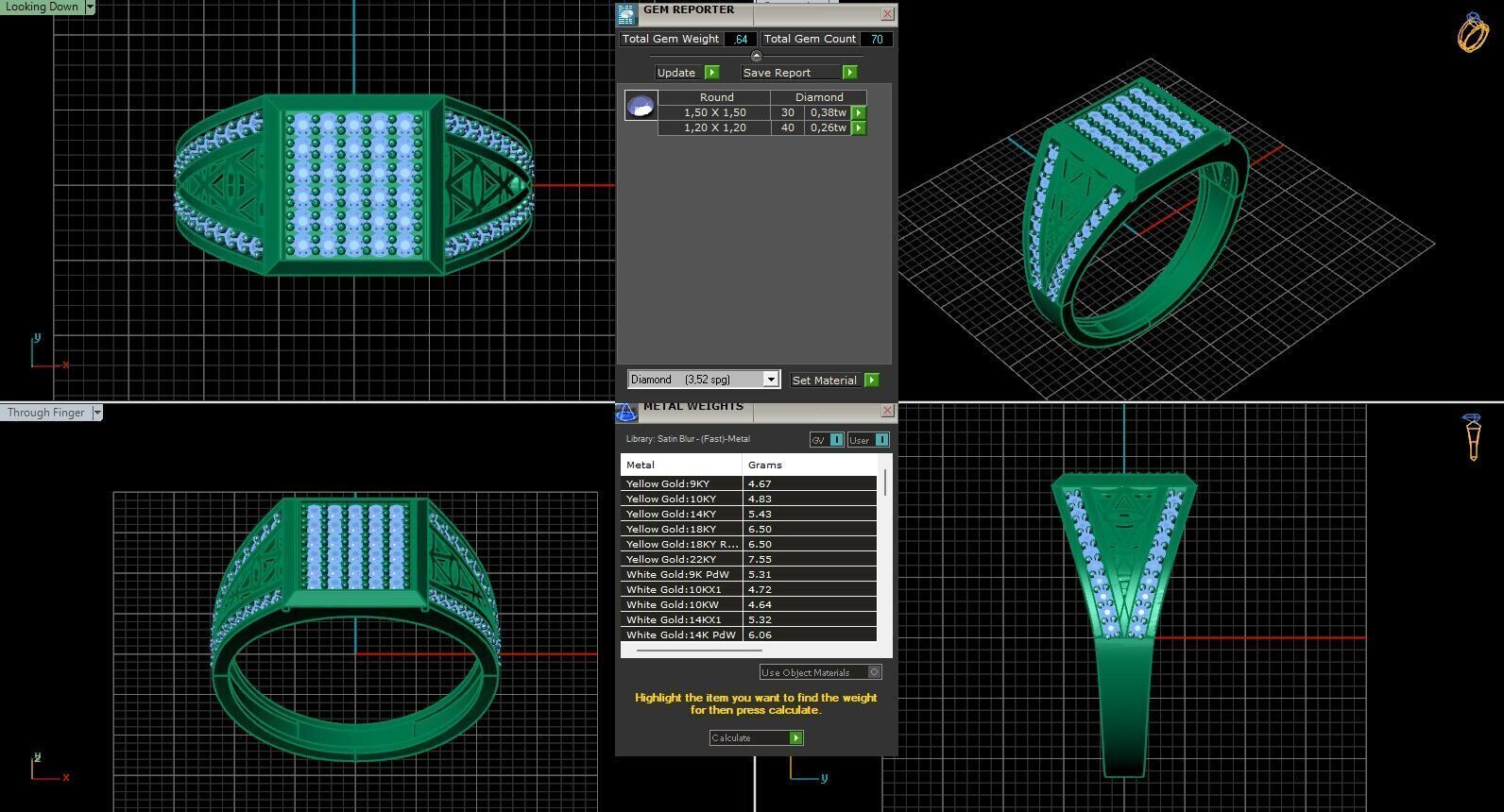Click the Diamond header cell in gem table
1504x812 pixels.
coord(819,97)
